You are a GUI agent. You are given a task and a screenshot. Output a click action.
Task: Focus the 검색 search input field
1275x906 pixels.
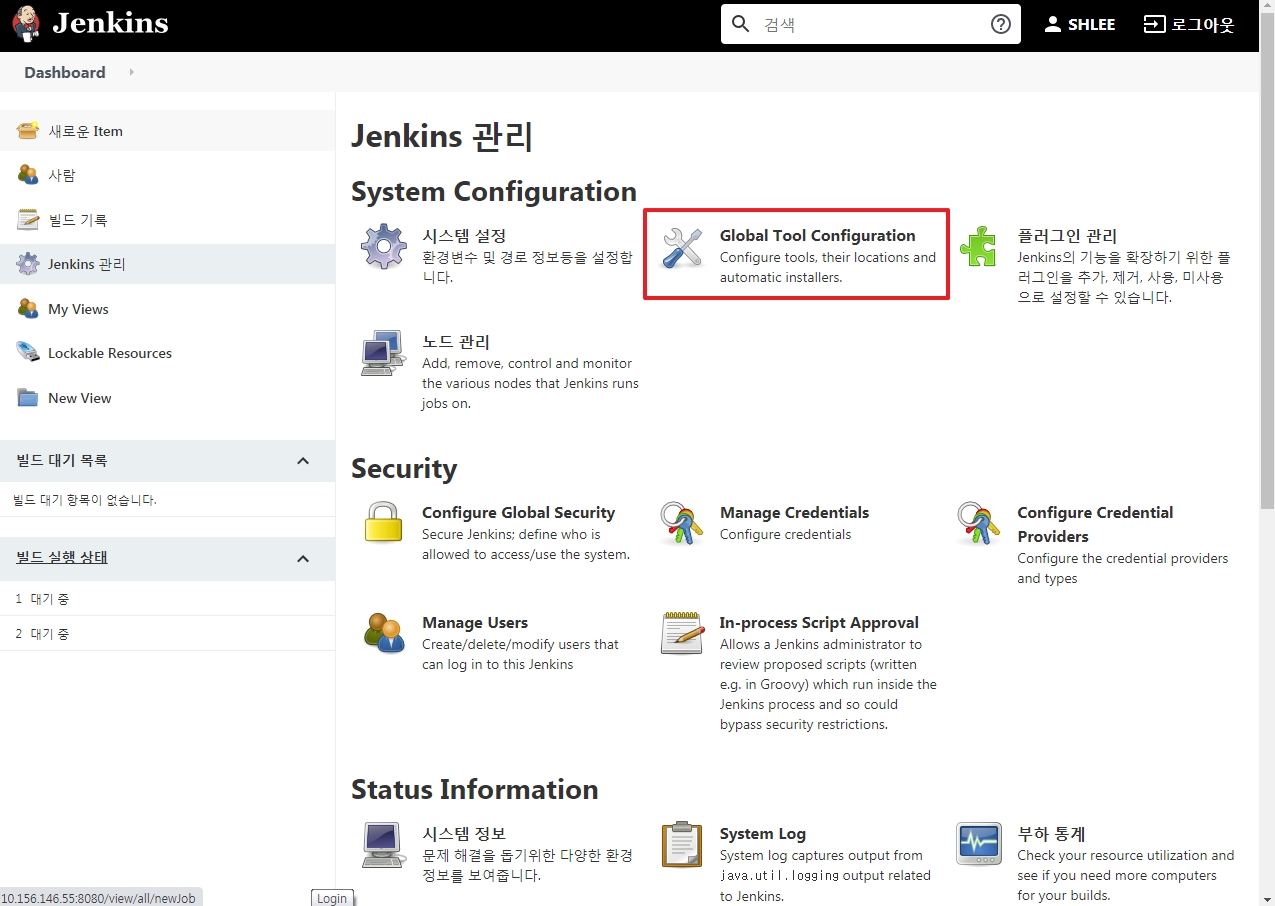click(x=872, y=24)
